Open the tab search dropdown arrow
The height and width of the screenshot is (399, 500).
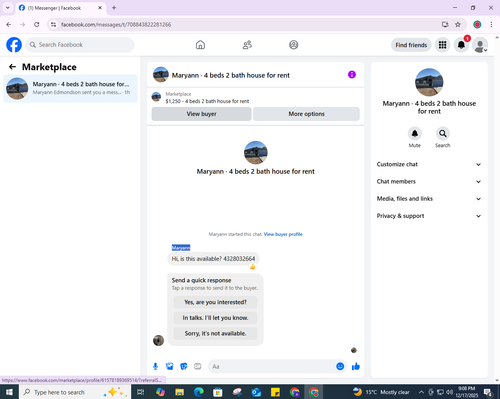pyautogui.click(x=8, y=8)
